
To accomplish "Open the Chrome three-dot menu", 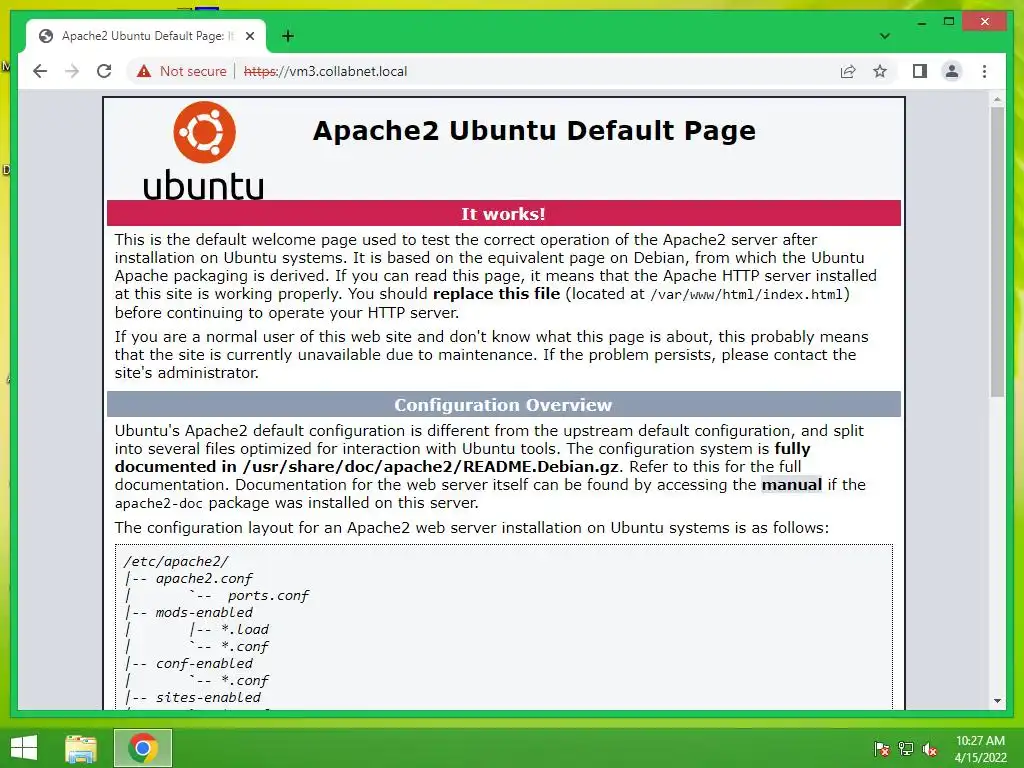I will pos(984,71).
